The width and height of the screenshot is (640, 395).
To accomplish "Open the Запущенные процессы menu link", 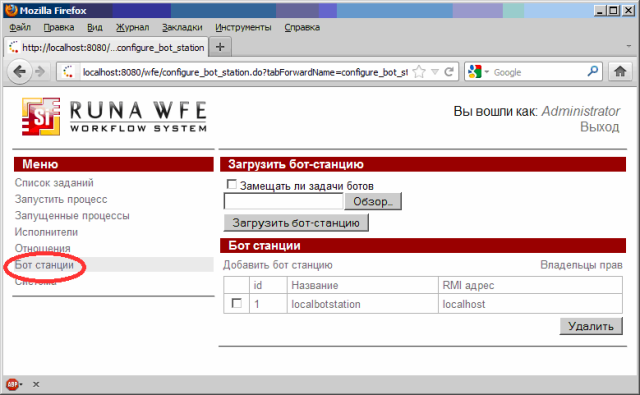I will (x=72, y=215).
